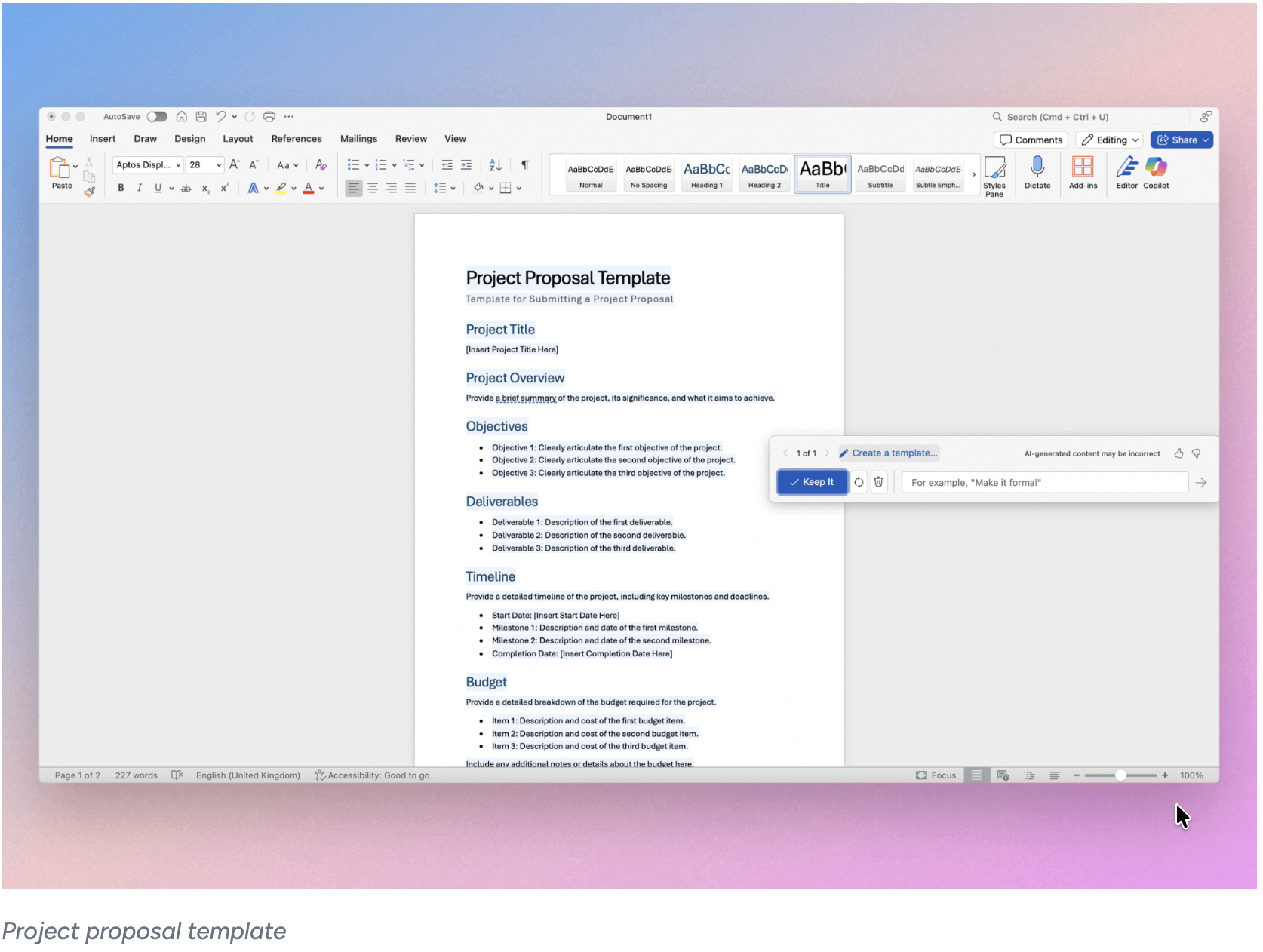The height and width of the screenshot is (952, 1263).
Task: Switch to the References ribbon tab
Action: point(297,138)
